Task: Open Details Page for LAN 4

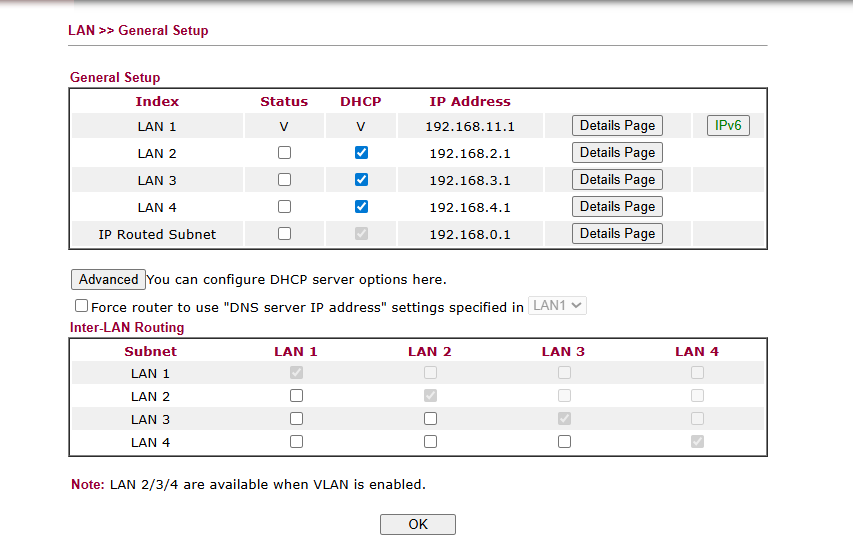Action: click(617, 207)
